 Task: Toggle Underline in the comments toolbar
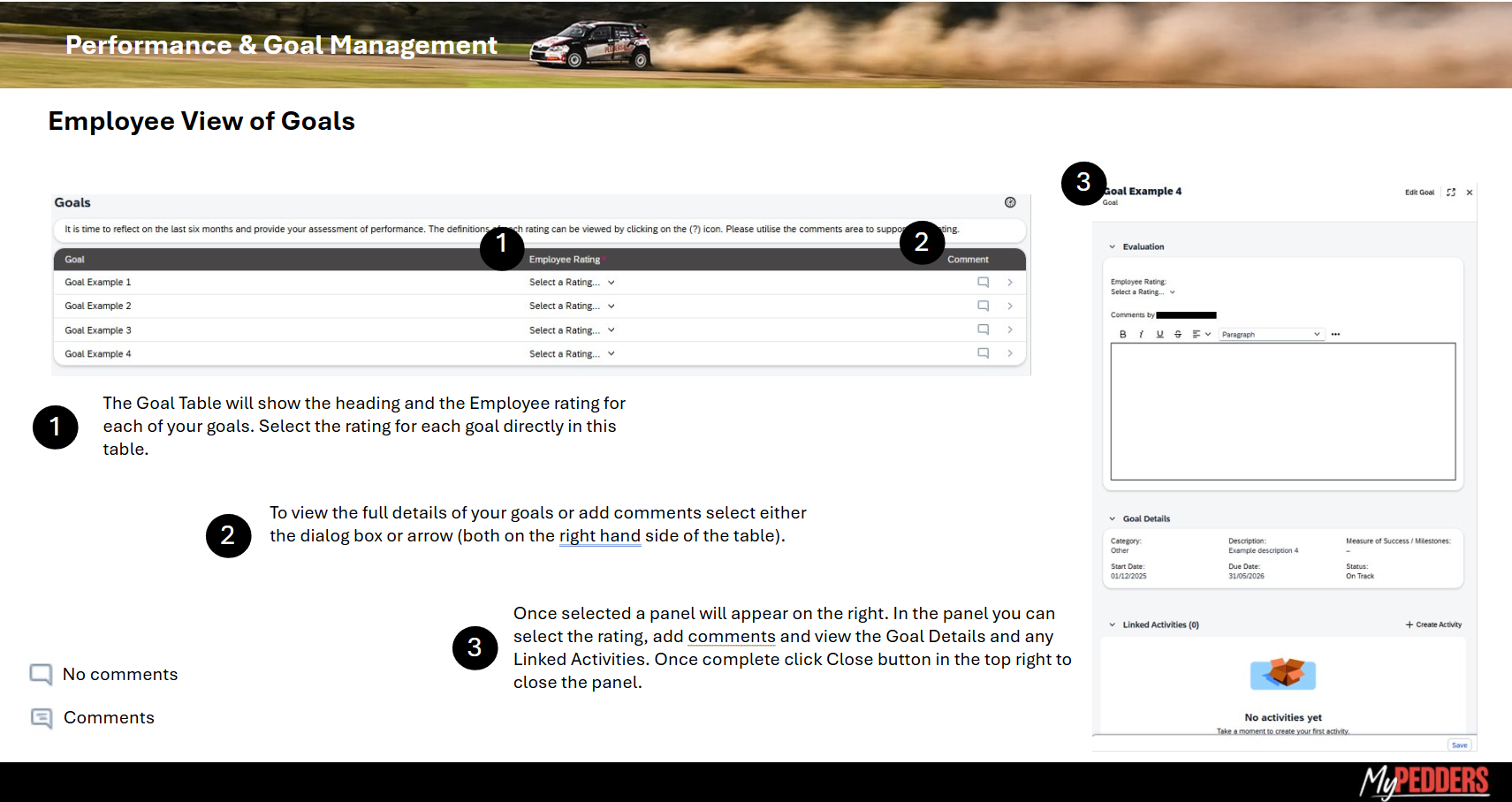1159,335
